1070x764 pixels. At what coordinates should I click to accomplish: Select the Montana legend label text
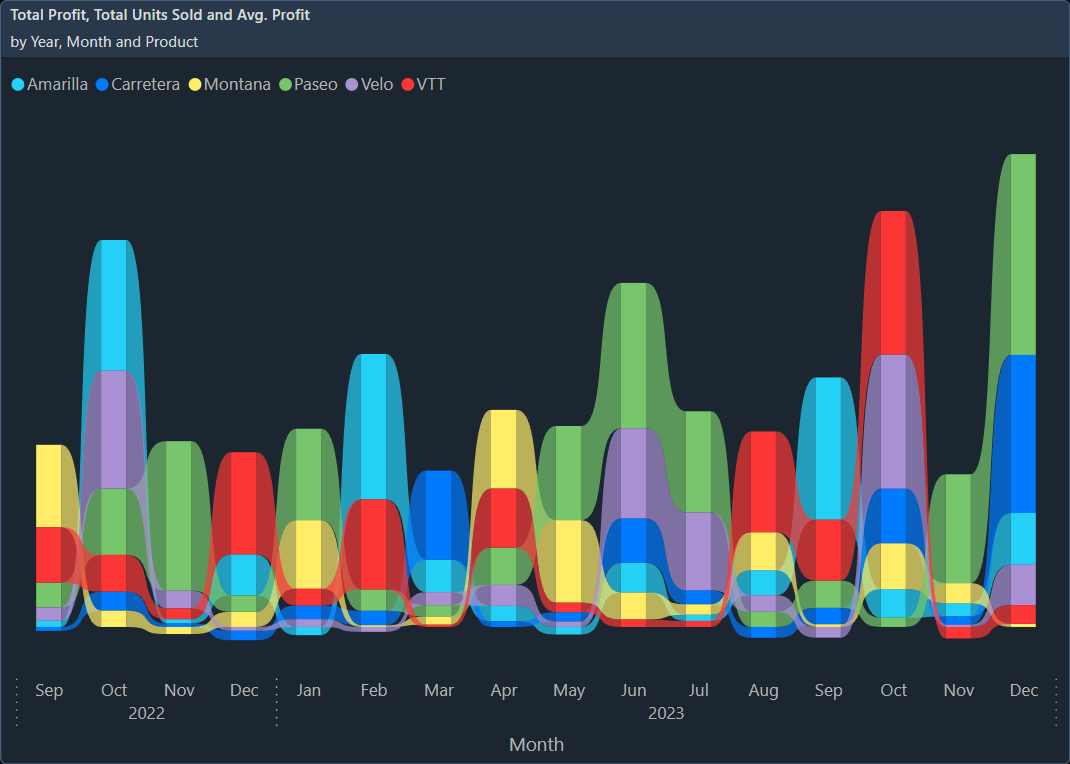click(237, 85)
